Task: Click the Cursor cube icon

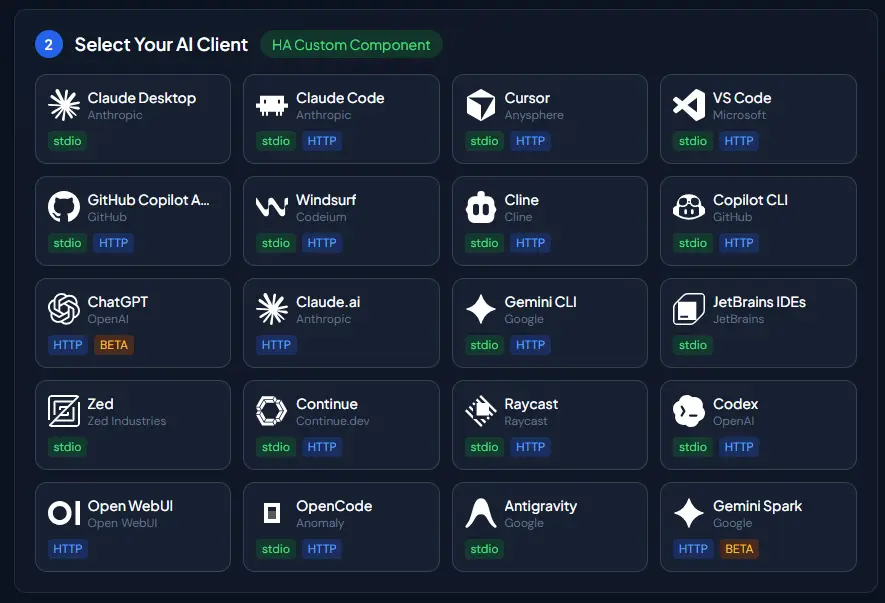Action: 481,105
